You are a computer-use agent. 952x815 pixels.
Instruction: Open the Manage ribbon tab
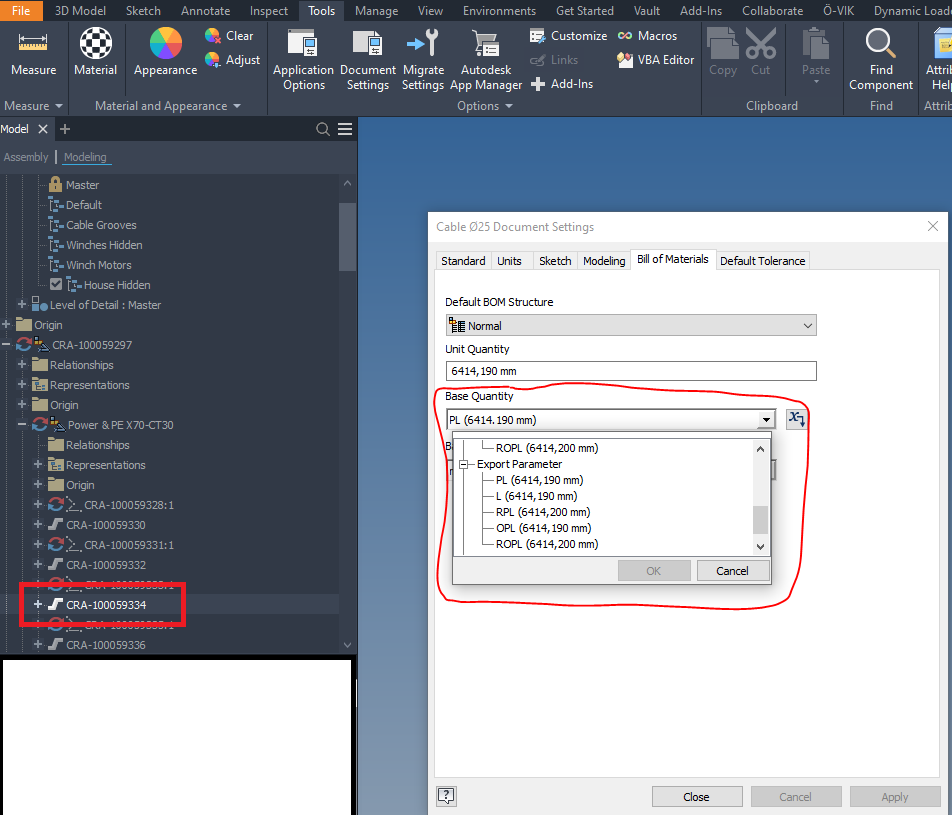[x=376, y=11]
